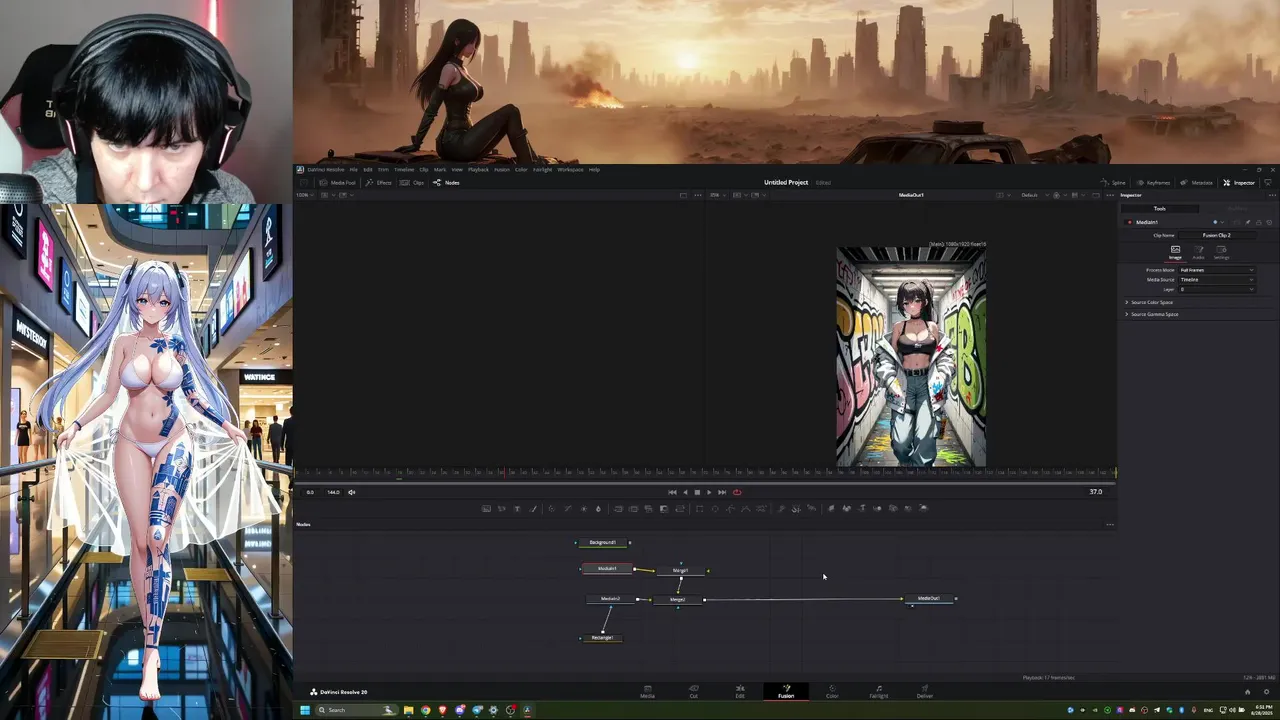Select the Tools button in Inspector

click(1160, 208)
